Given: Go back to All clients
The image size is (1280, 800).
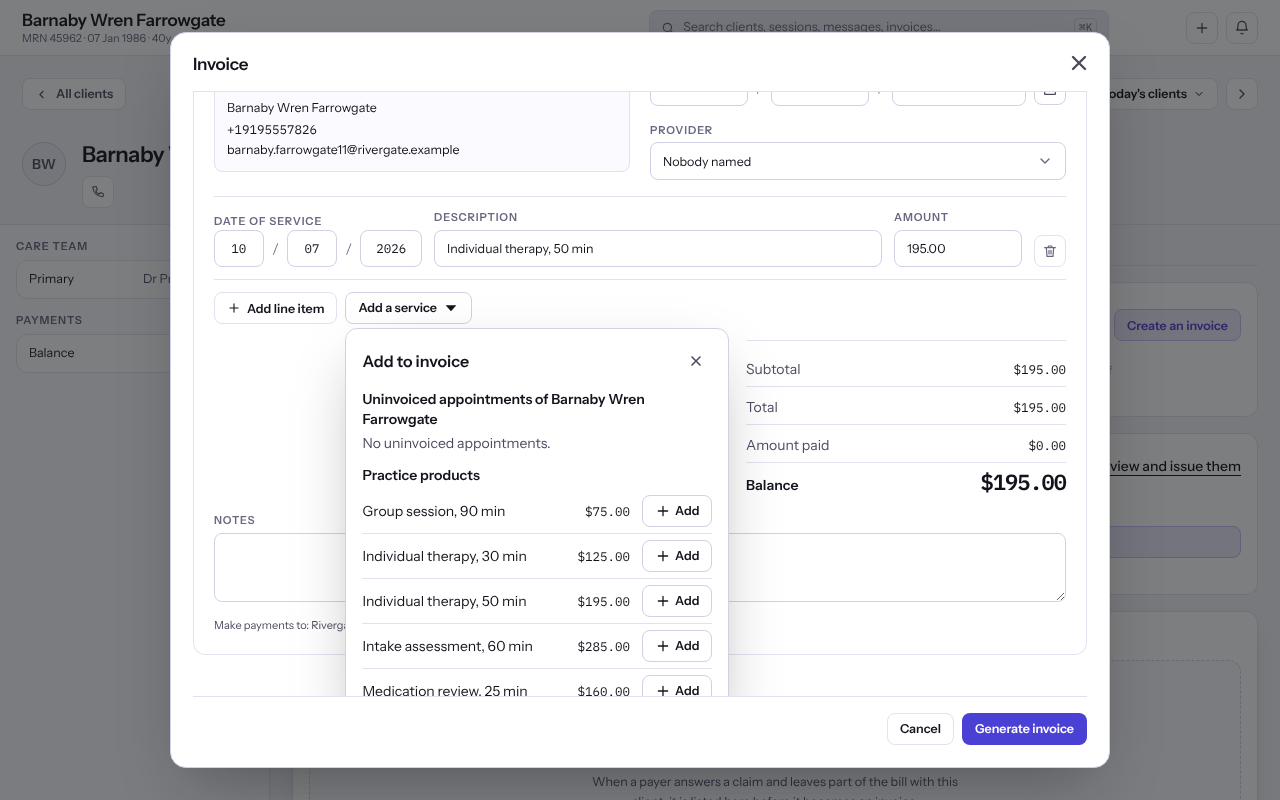Looking at the screenshot, I should coord(74,94).
